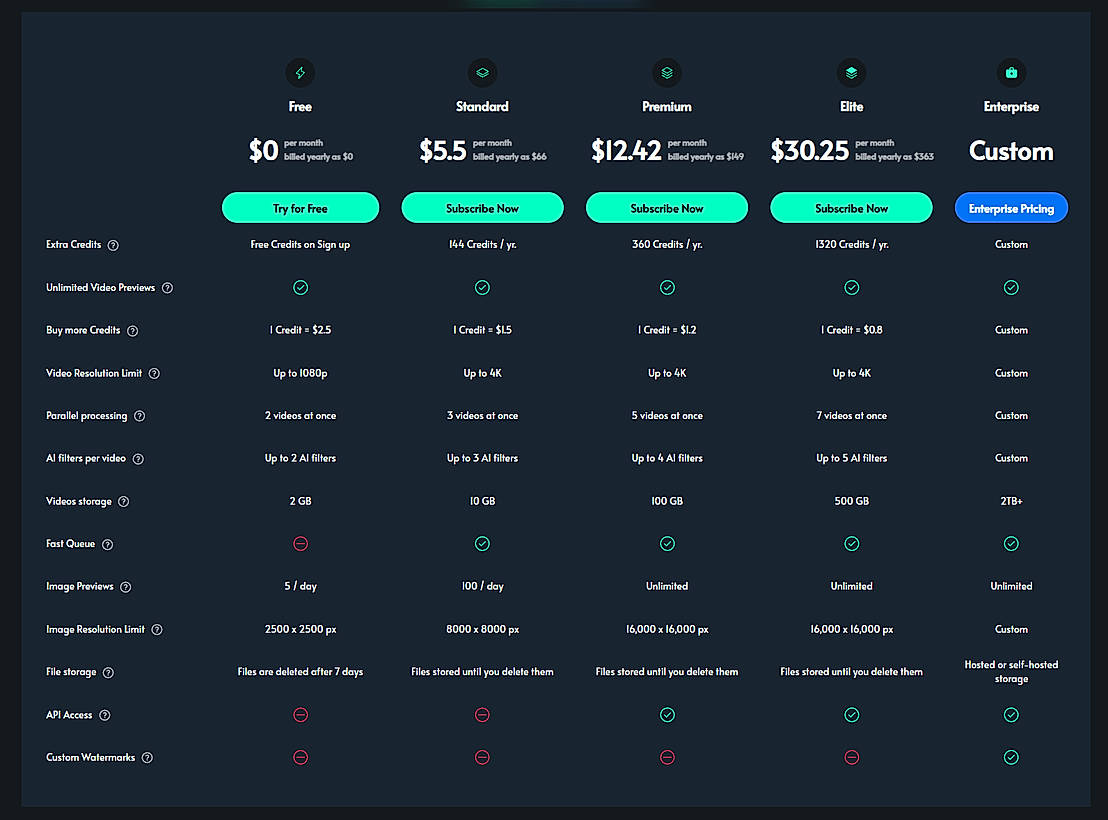The width and height of the screenshot is (1108, 820).
Task: Click '100 / day' image previews cell
Action: point(483,586)
